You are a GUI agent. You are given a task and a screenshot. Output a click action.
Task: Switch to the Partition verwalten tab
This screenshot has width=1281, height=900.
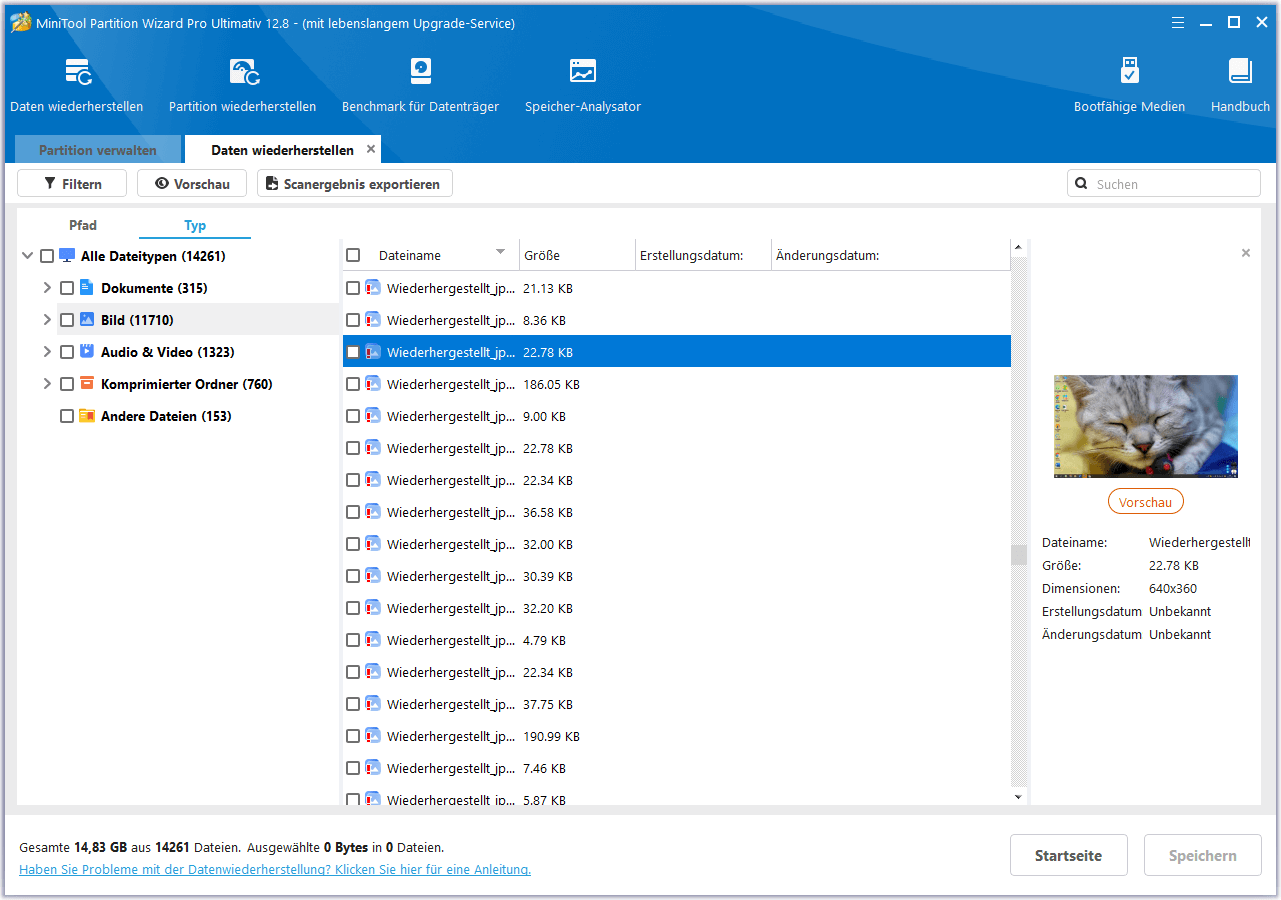click(x=98, y=150)
